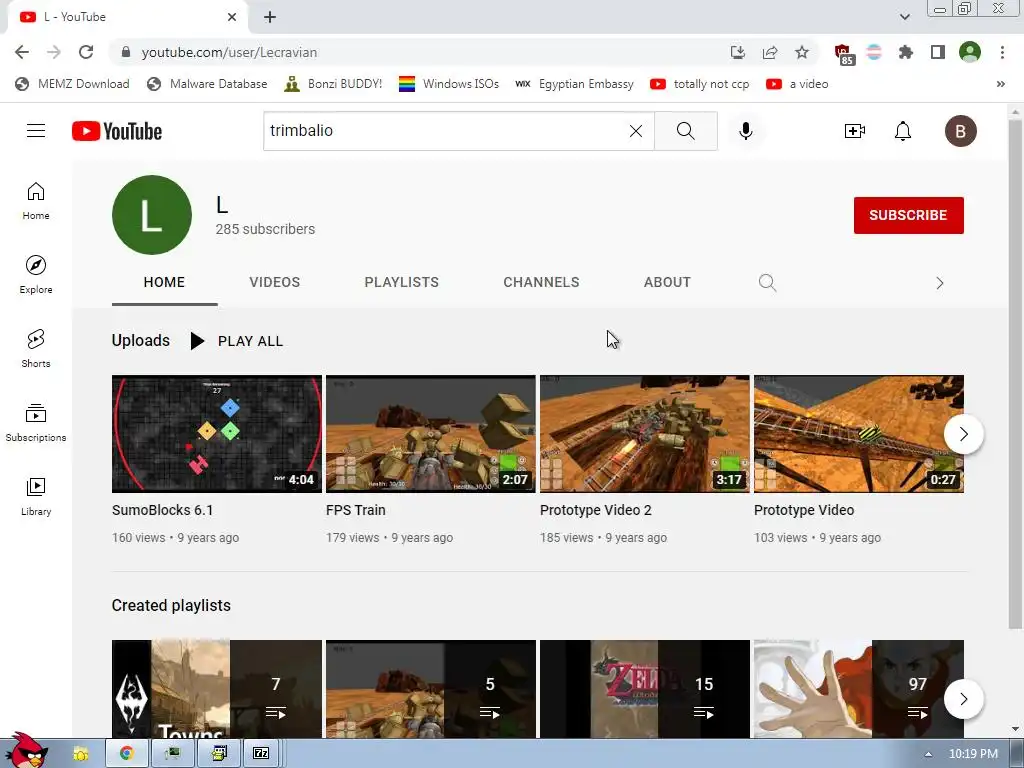The image size is (1024, 768).
Task: Expand hidden bookmarks with double chevron
Action: [x=1000, y=84]
